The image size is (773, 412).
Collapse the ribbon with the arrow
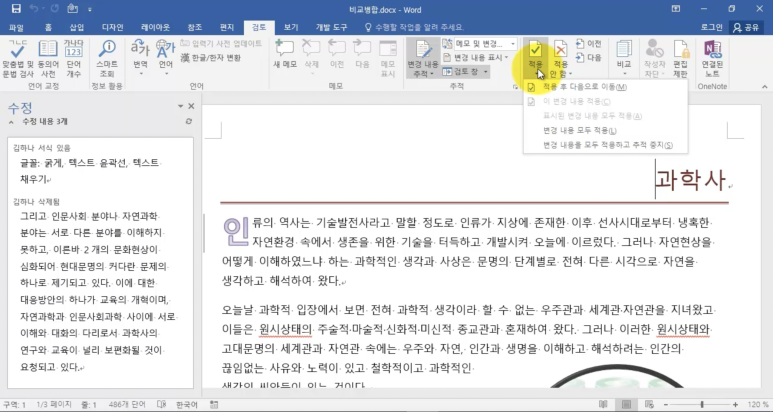coord(765,87)
